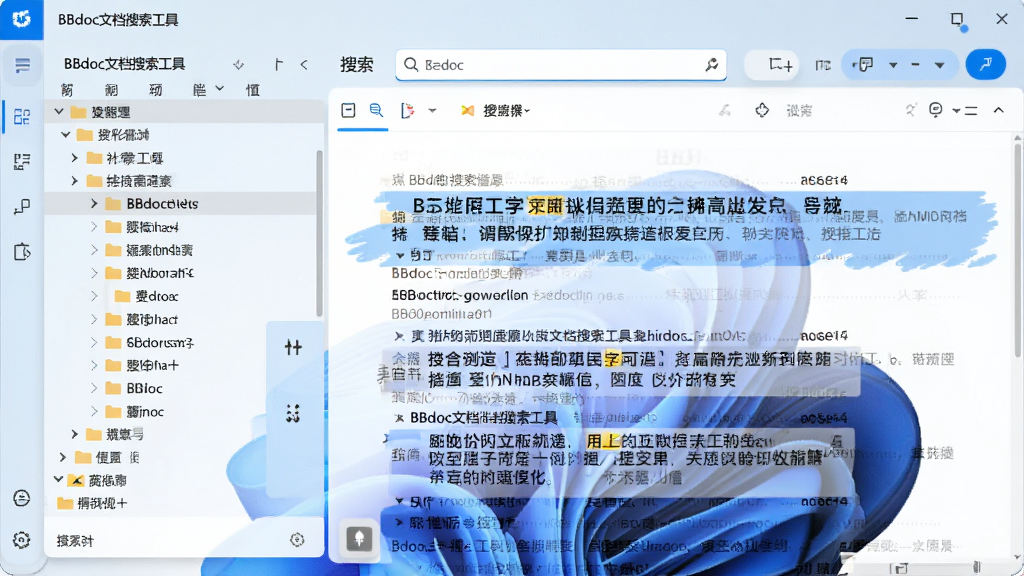Focus the search field containing "Bcdoc"

click(561, 65)
